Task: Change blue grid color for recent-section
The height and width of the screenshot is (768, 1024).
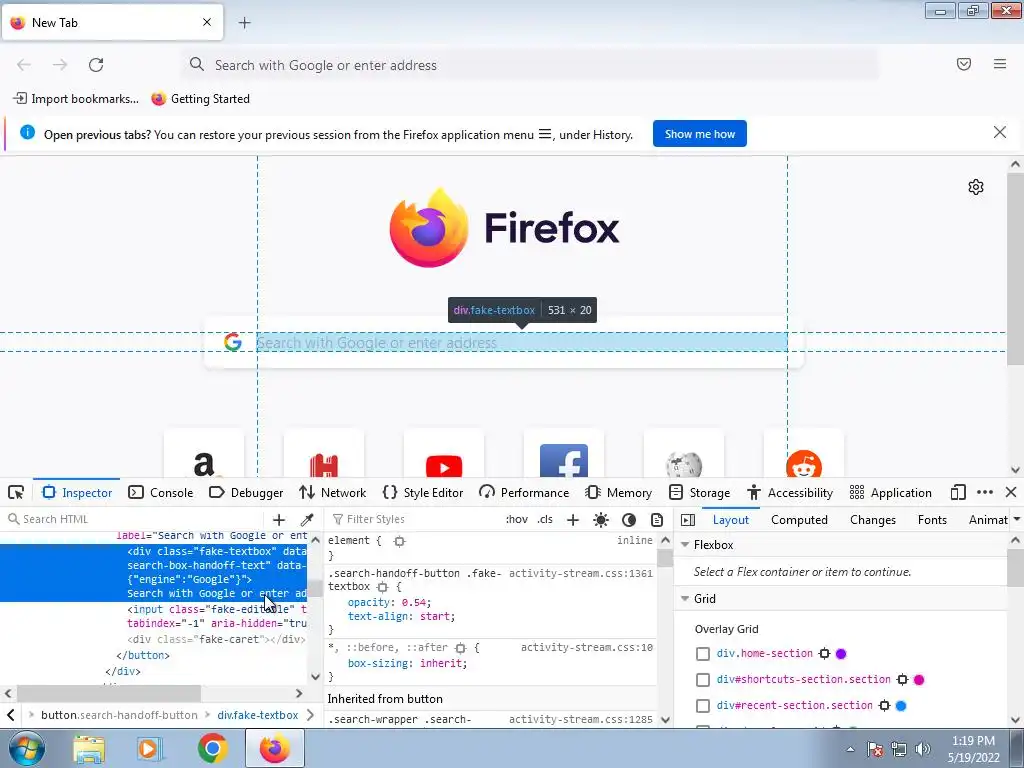Action: (901, 705)
